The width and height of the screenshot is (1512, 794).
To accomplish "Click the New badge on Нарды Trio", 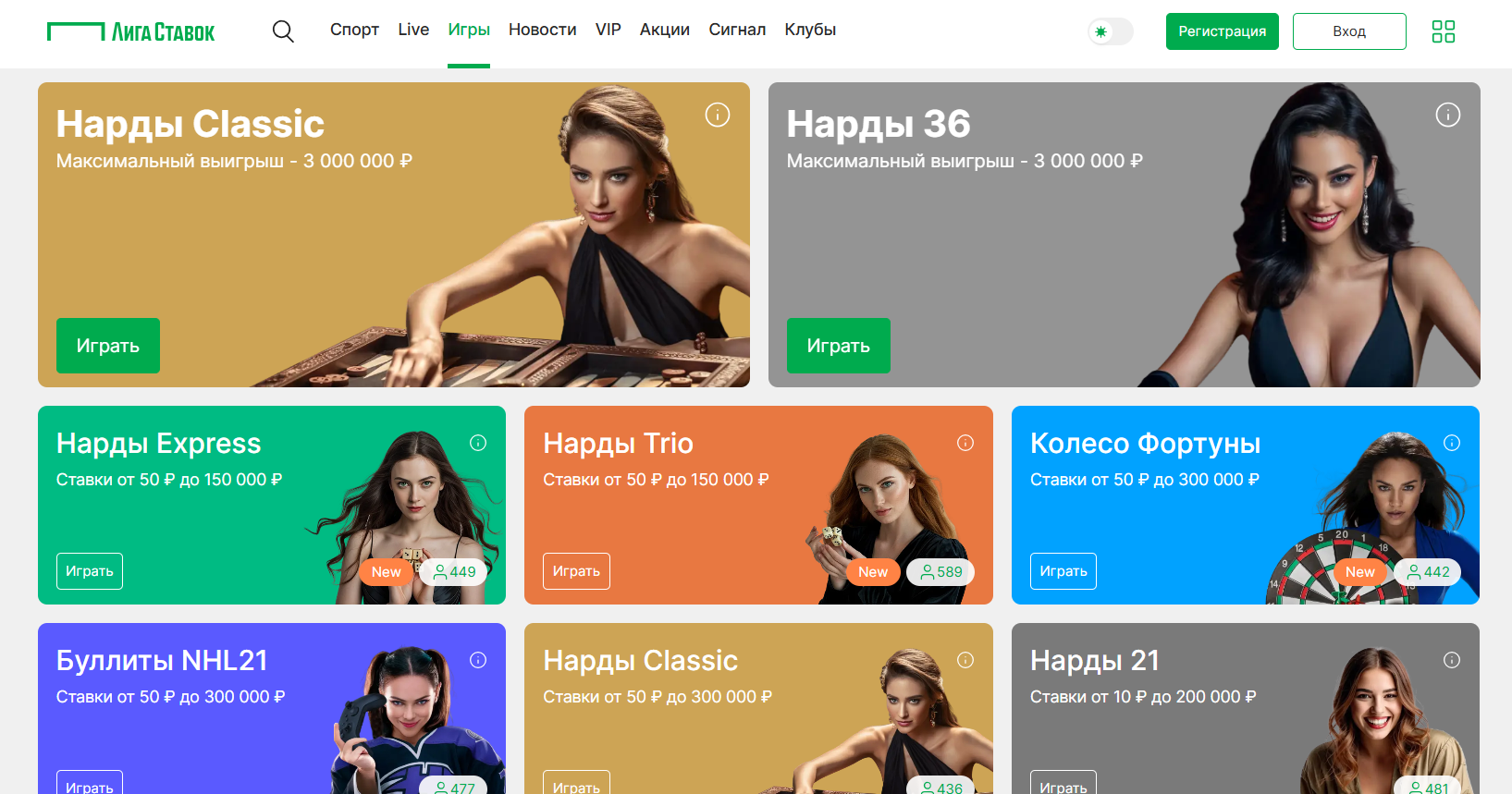I will [x=872, y=572].
